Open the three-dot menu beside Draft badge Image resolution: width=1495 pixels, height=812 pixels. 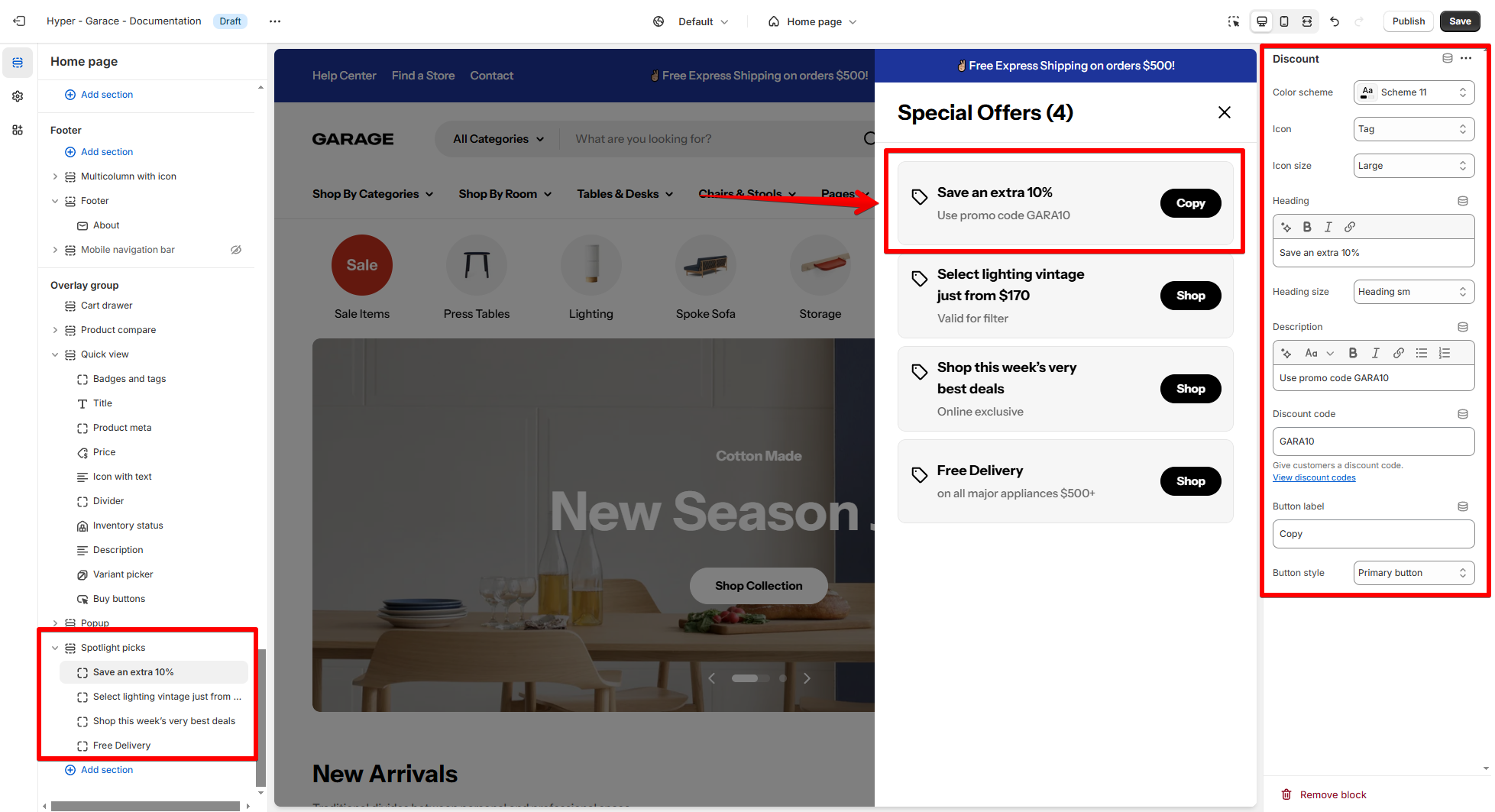[275, 21]
